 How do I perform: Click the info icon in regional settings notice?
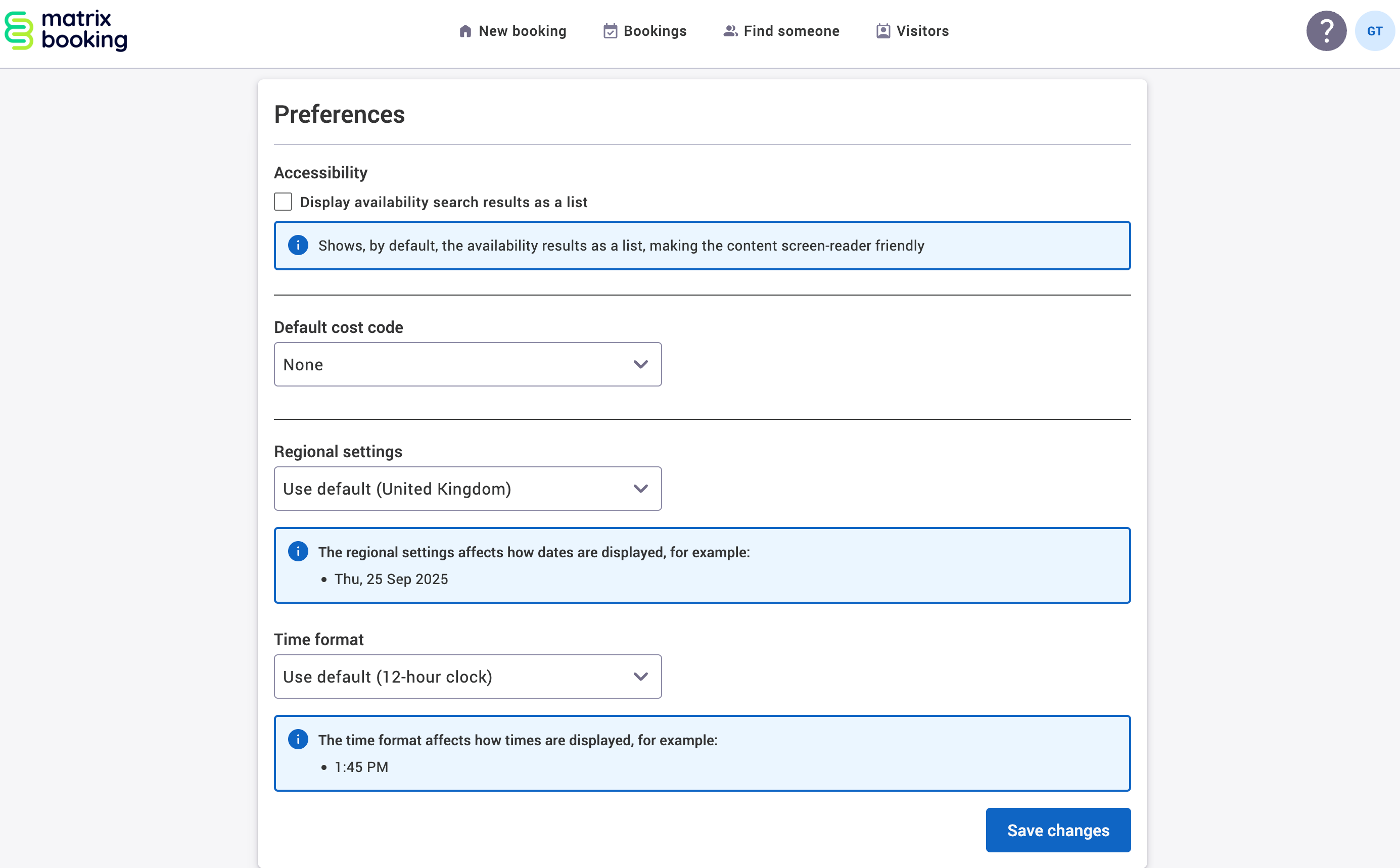point(298,552)
